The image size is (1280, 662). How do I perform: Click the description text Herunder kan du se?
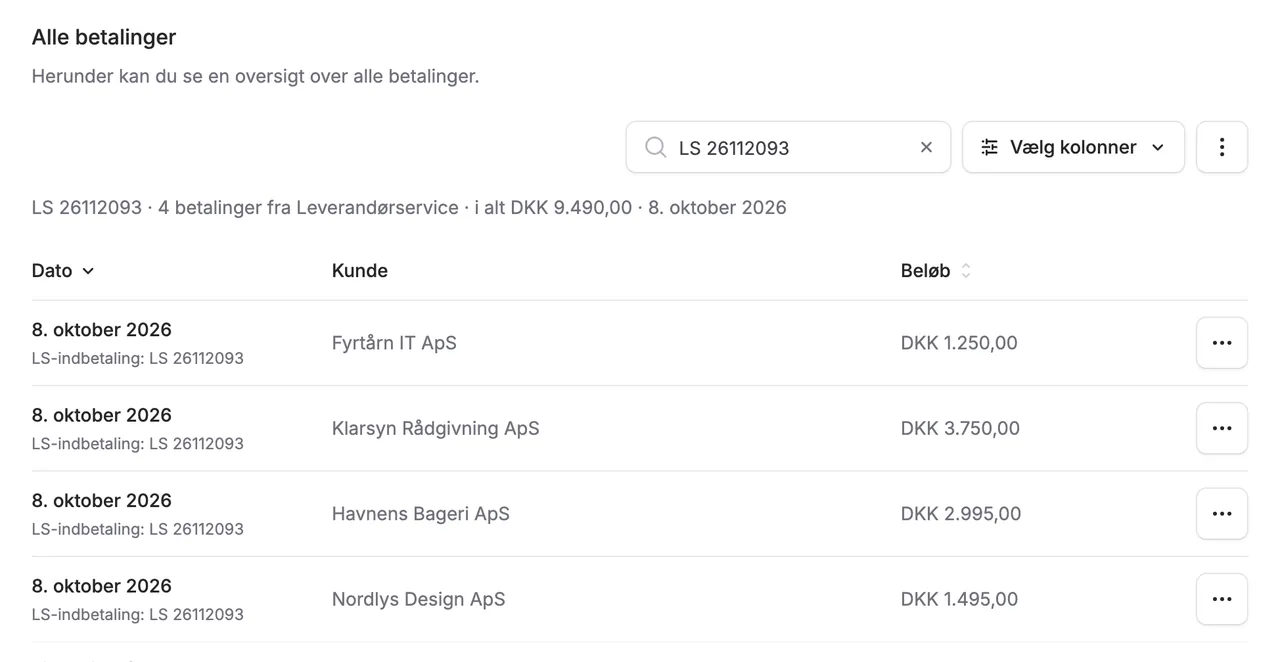click(255, 76)
